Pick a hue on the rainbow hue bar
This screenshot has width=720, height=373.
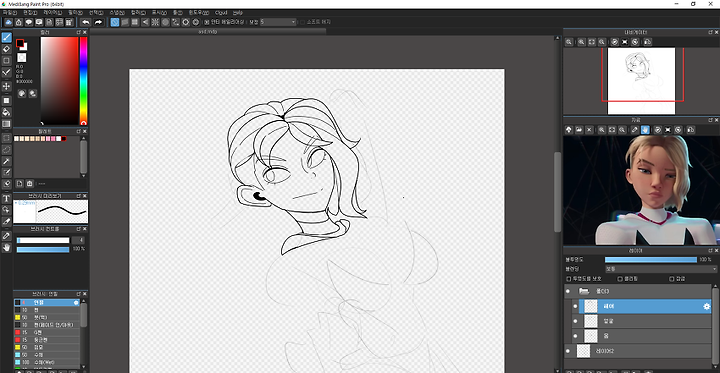(x=84, y=80)
